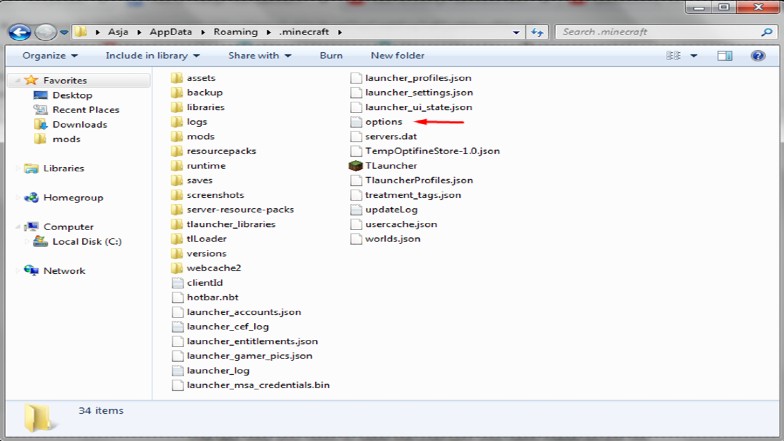Screen dimensions: 784x441
Task: Click the Forward navigation arrow button
Action: [x=46, y=32]
